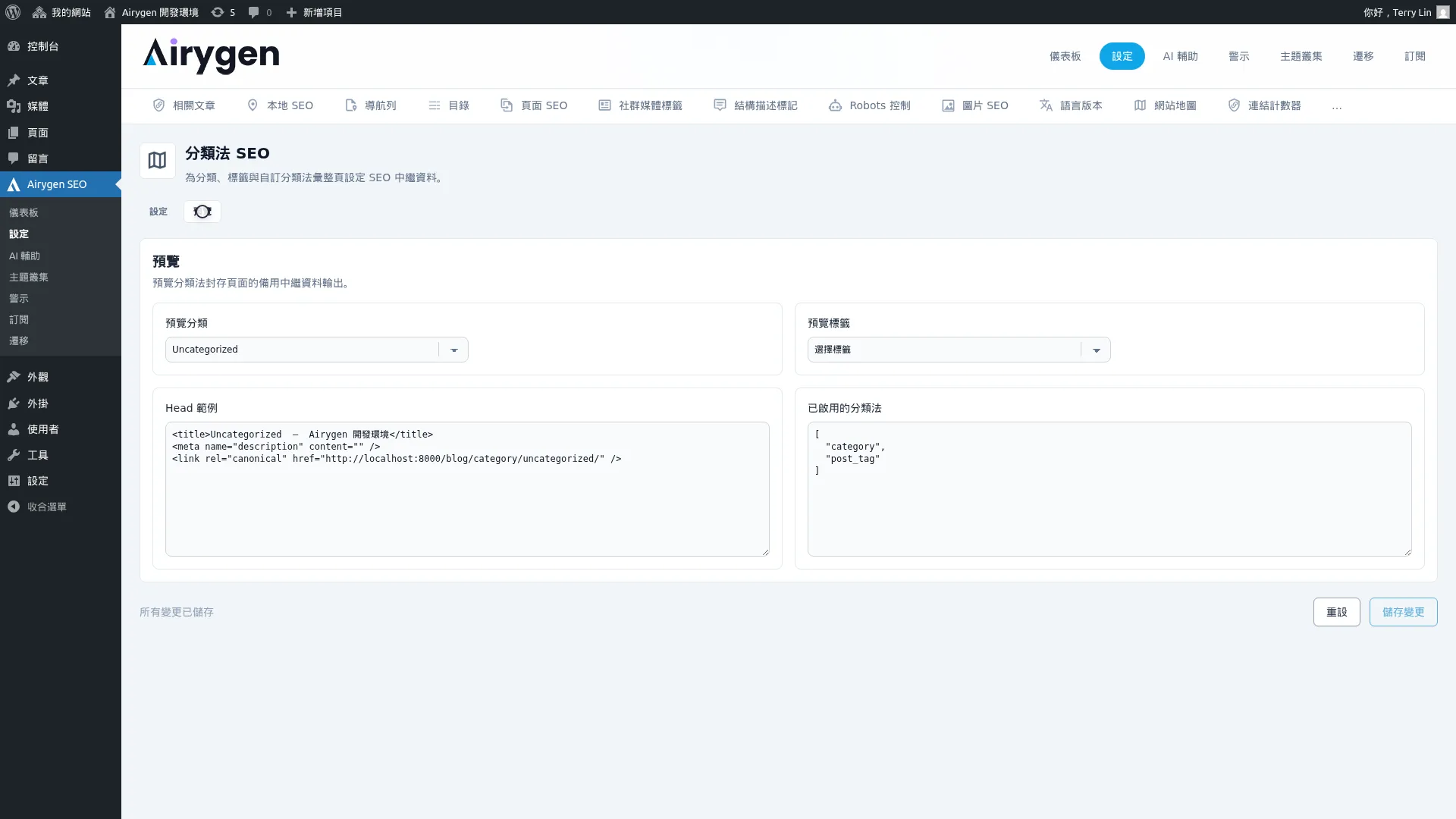
Task: Click the Airygen logo
Action: (x=211, y=56)
